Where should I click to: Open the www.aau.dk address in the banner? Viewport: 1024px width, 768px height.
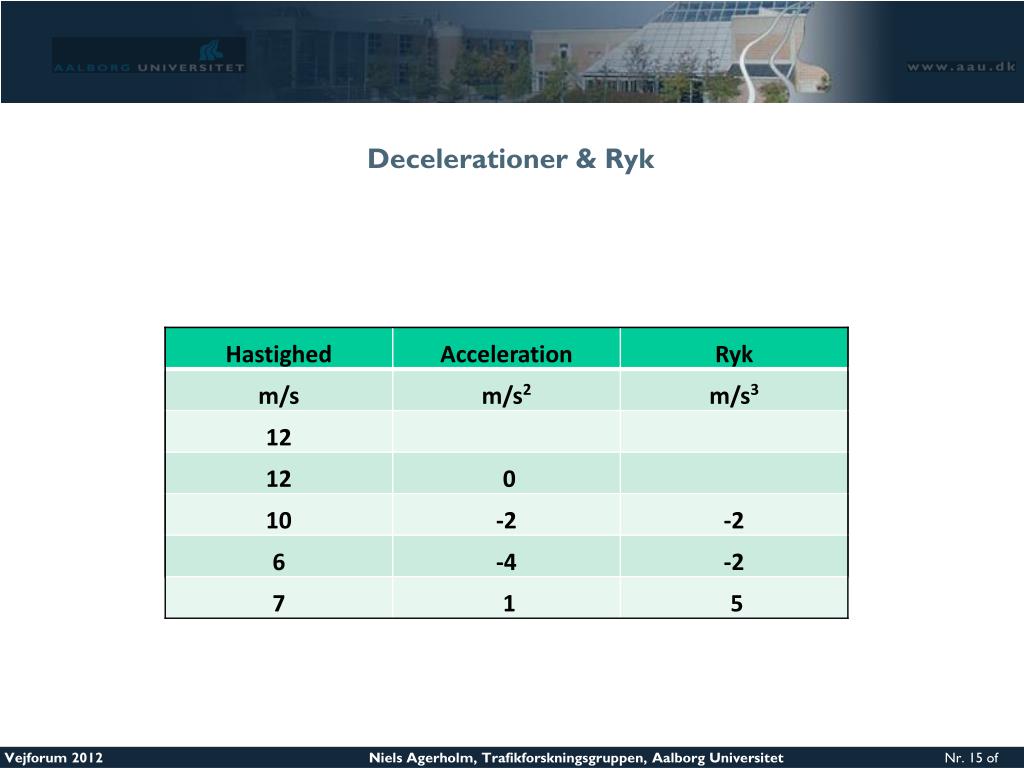tap(961, 66)
